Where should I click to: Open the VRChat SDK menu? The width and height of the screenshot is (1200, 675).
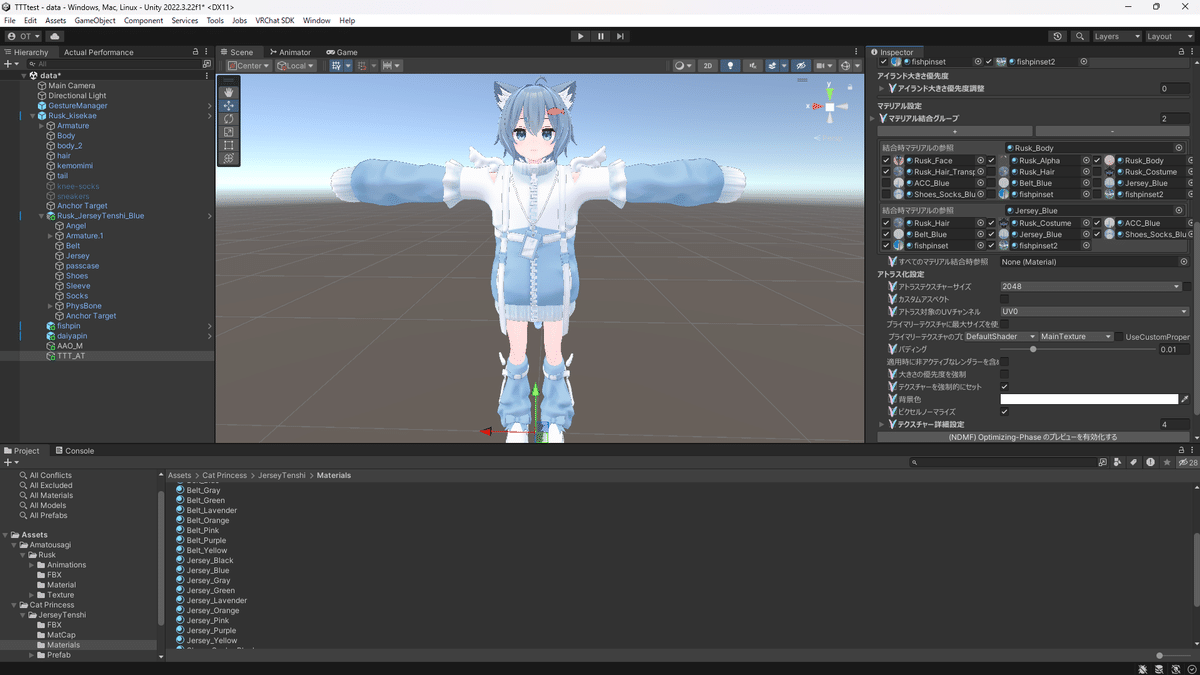(x=273, y=19)
